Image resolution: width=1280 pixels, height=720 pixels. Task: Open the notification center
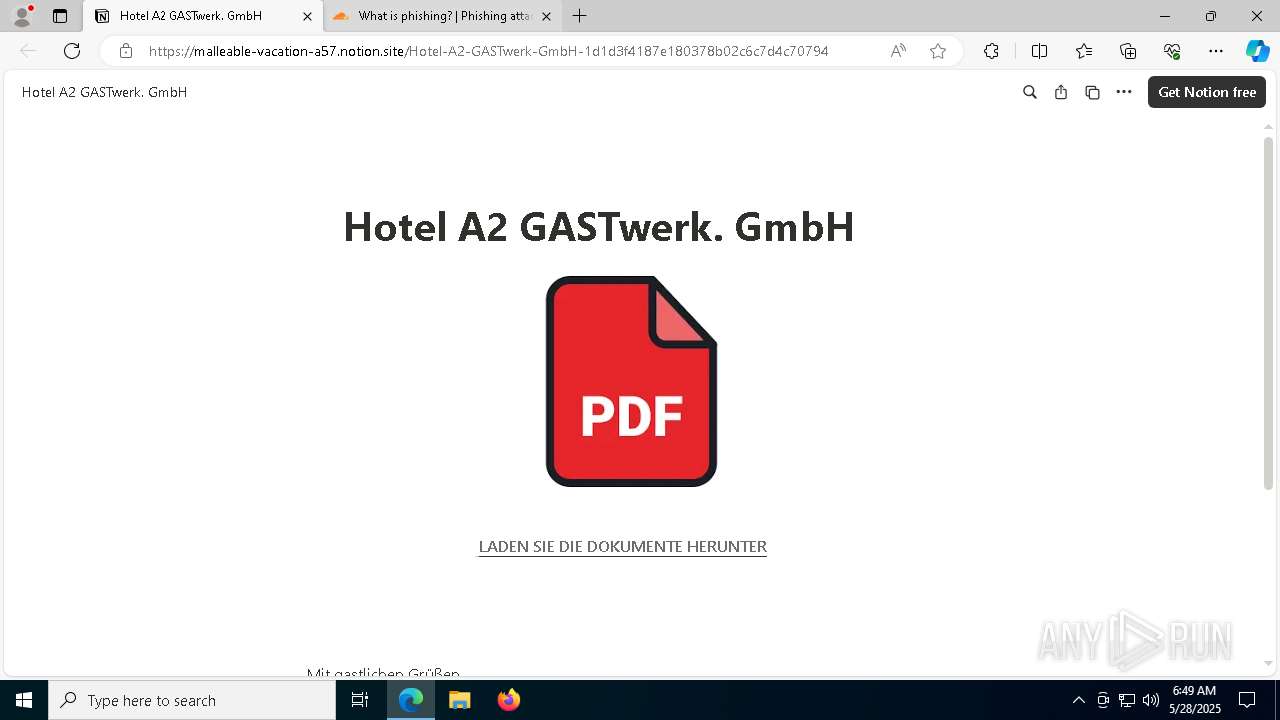coord(1247,700)
